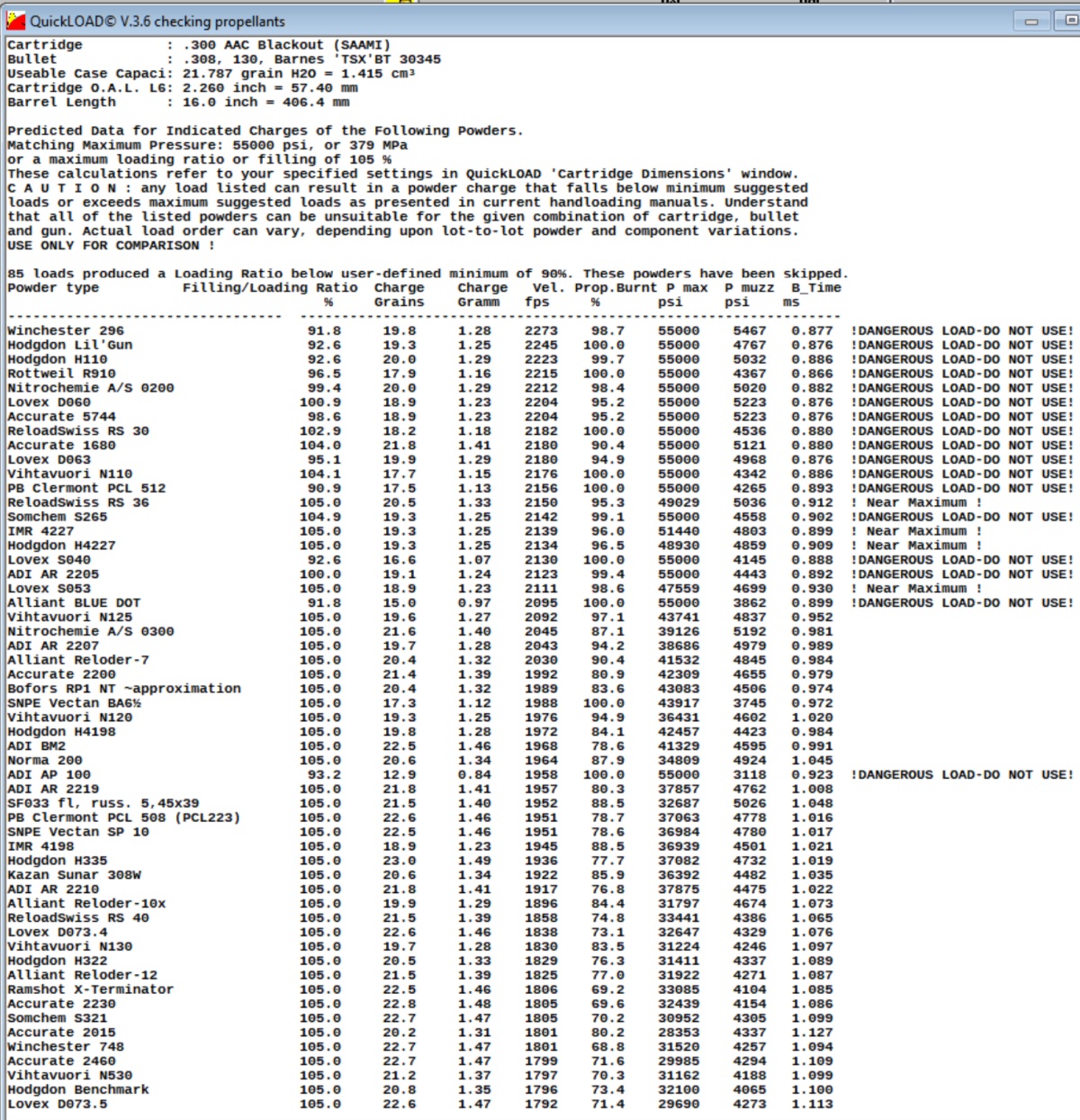Screen dimensions: 1080x1120
Task: Click 'Rottweil R910' in the powder list
Action: tap(61, 374)
